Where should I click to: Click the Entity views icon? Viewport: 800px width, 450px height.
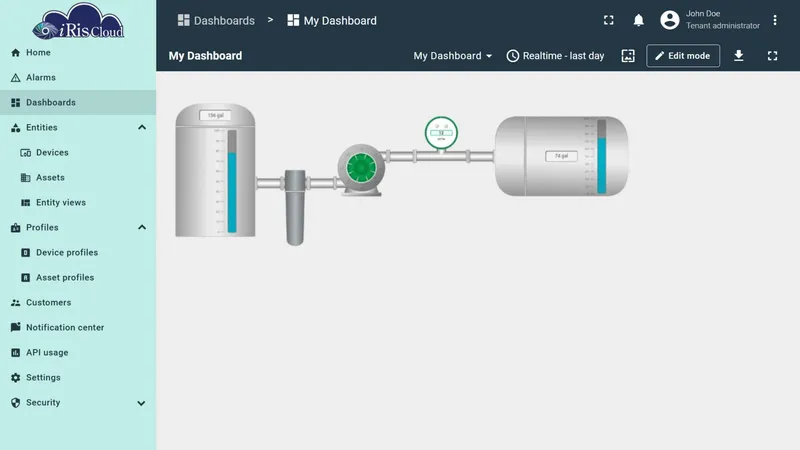point(26,203)
